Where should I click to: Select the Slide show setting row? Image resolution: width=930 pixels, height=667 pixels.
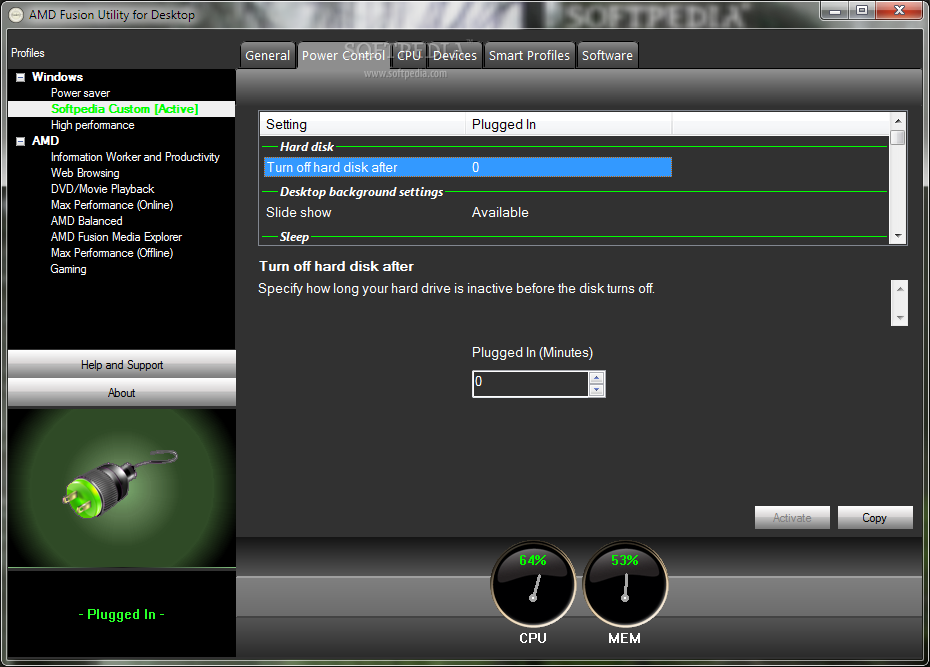467,212
